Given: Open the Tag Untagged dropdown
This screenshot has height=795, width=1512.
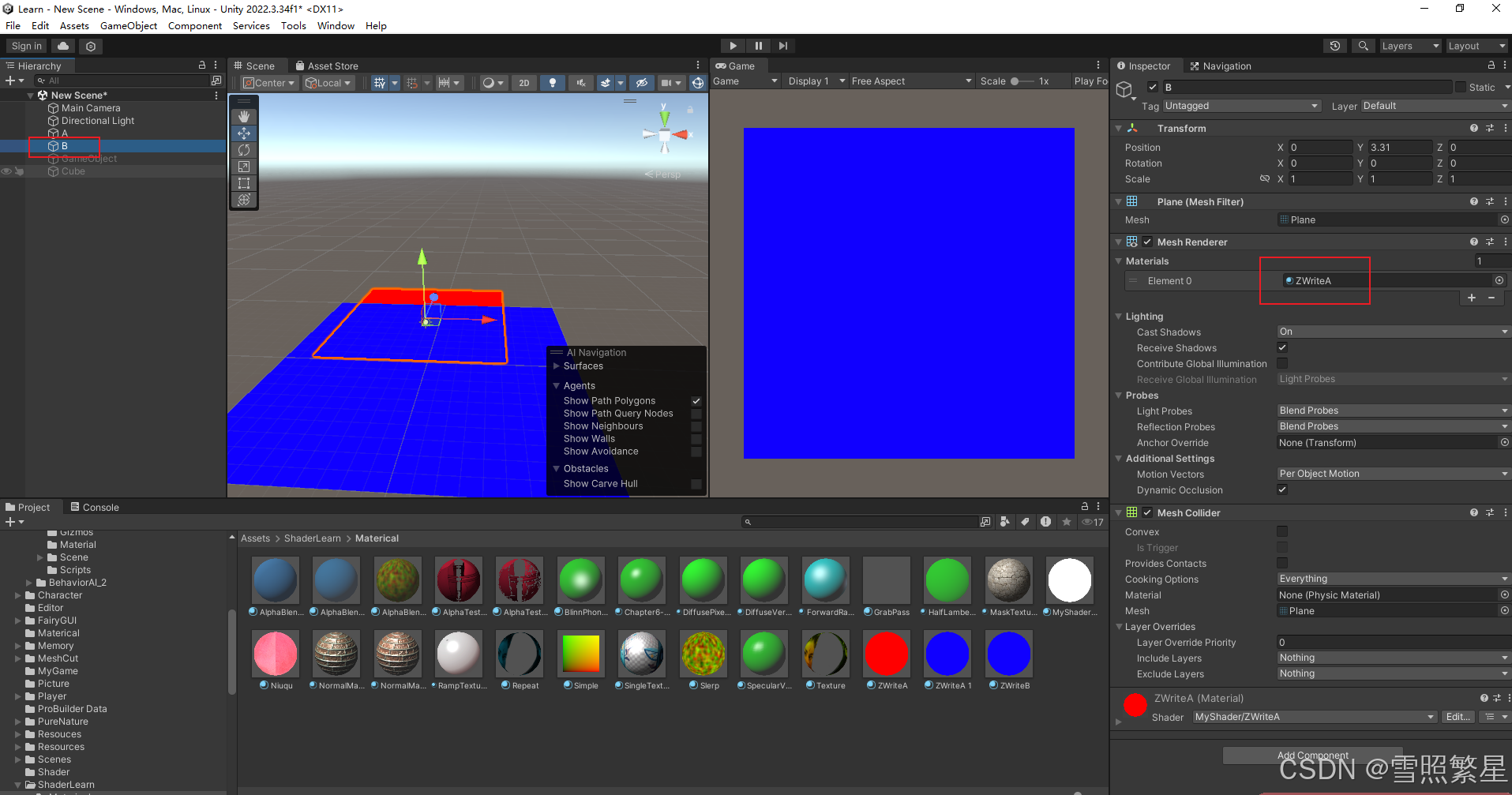Looking at the screenshot, I should pos(1241,106).
